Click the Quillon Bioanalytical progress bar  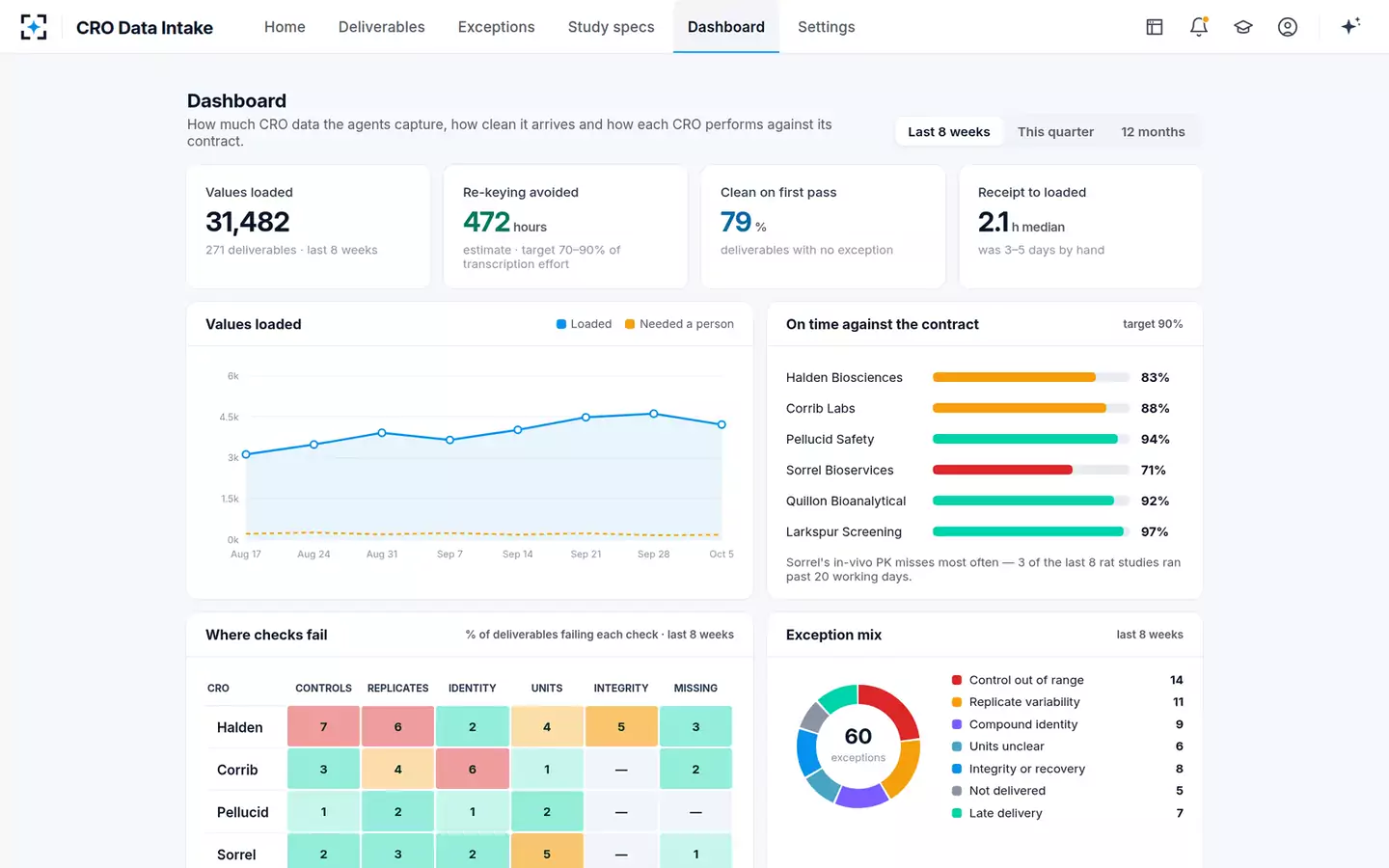pyautogui.click(x=1031, y=501)
